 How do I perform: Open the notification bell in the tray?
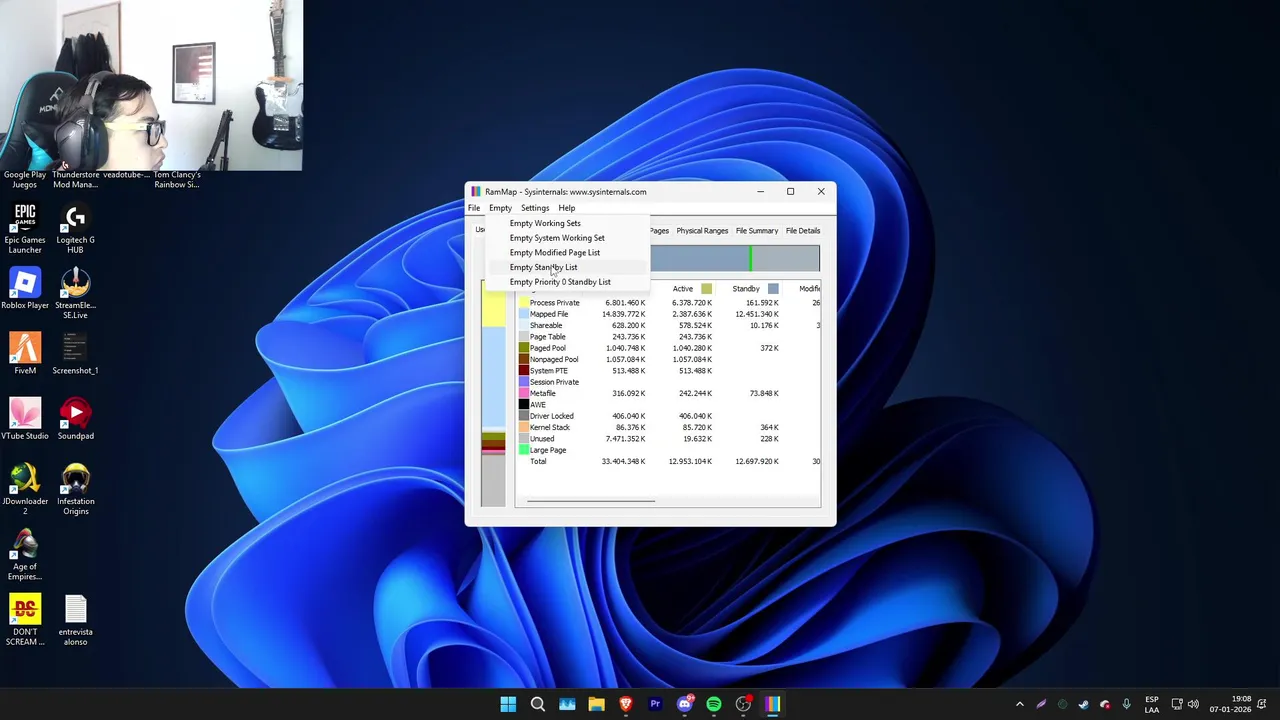pos(1264,704)
